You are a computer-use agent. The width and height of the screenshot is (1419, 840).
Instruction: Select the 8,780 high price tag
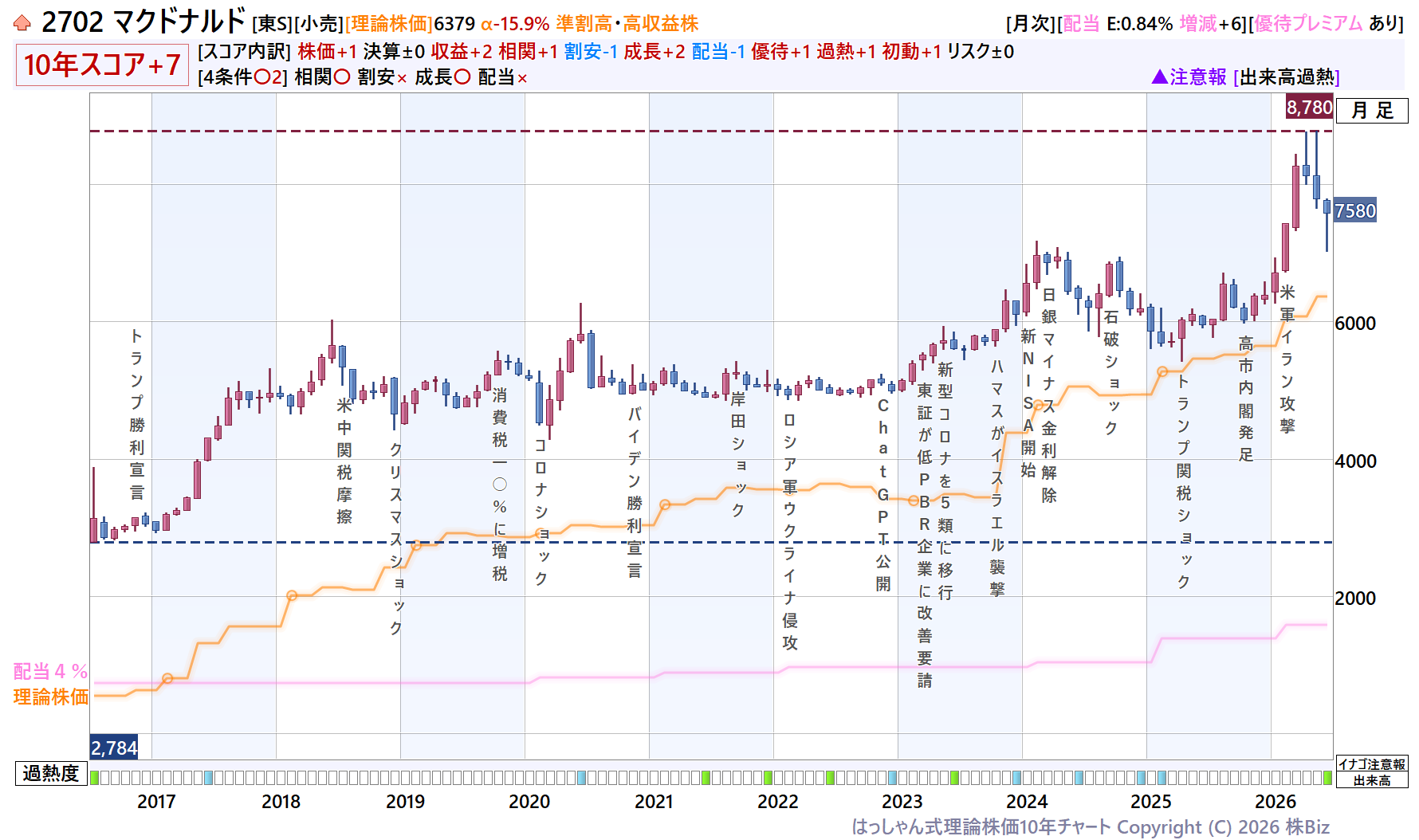pos(1309,107)
